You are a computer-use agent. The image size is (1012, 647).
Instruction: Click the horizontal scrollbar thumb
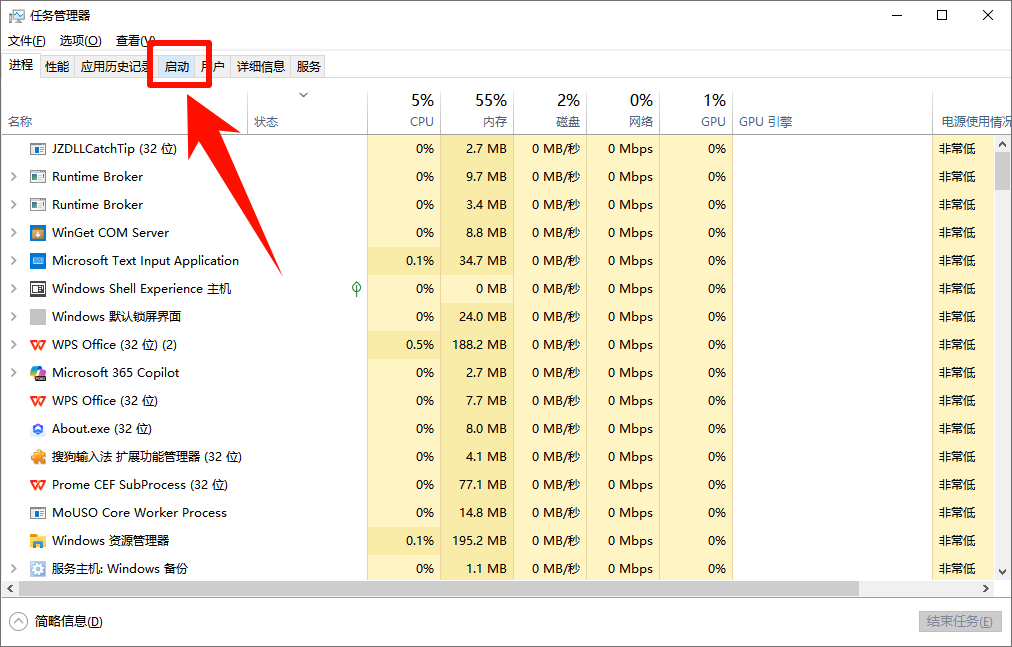click(x=439, y=588)
